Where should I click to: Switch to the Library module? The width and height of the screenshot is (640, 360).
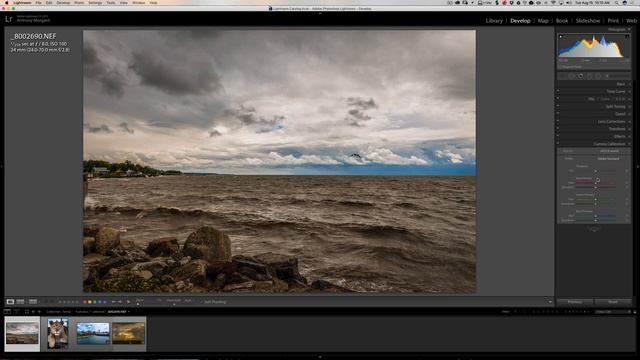[494, 21]
